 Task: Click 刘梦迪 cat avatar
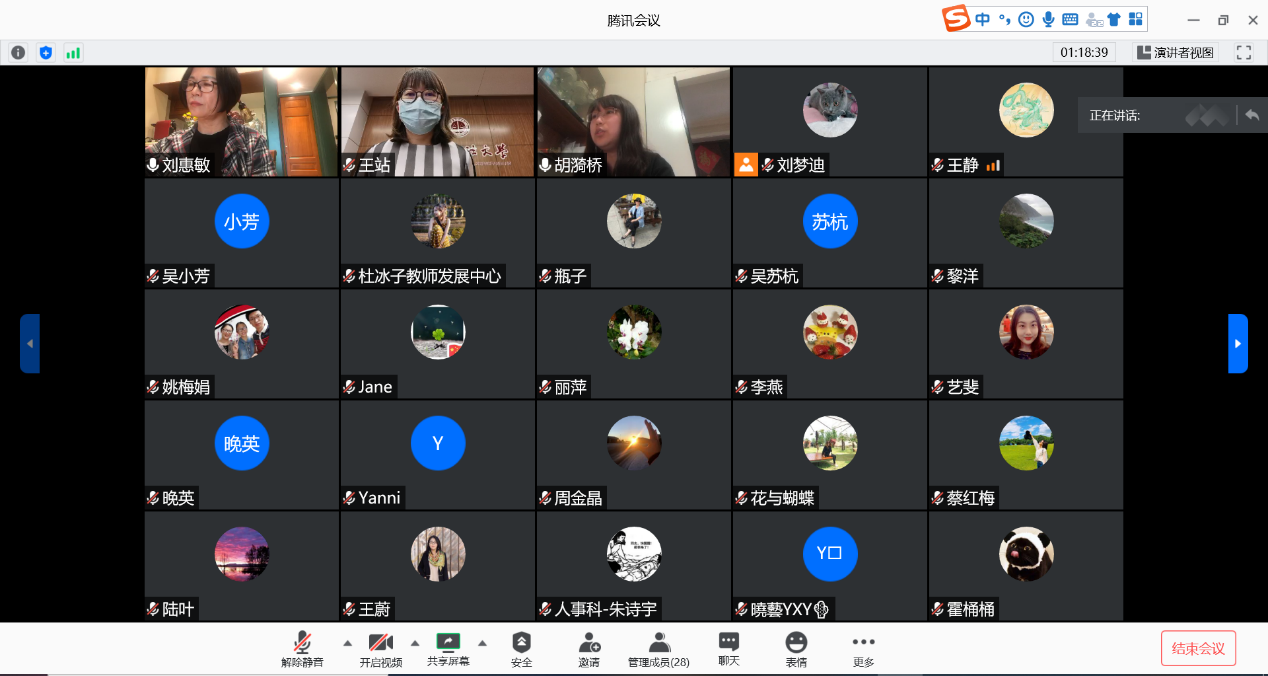[830, 110]
